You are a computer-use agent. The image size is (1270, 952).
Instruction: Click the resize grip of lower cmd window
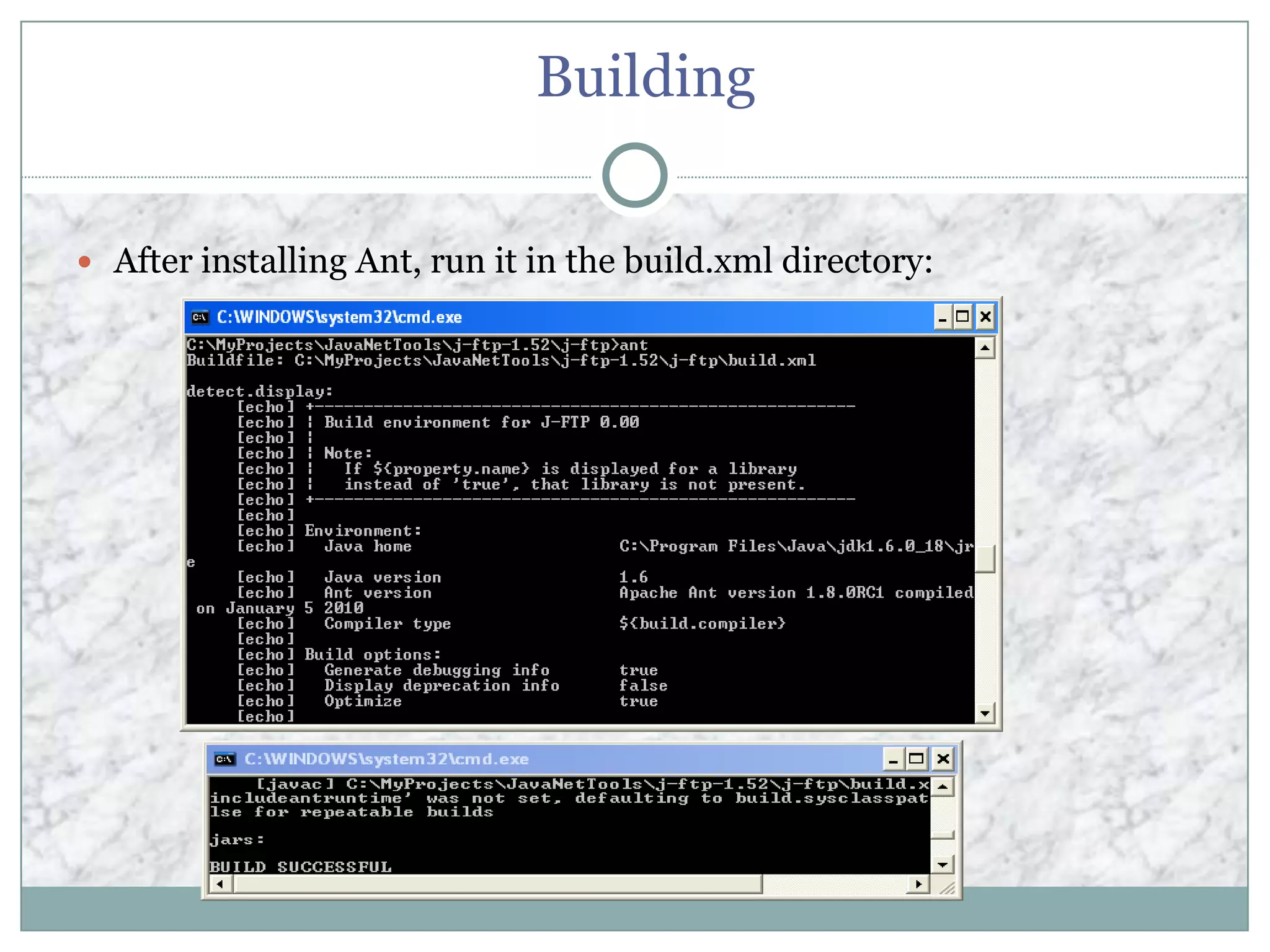click(946, 888)
